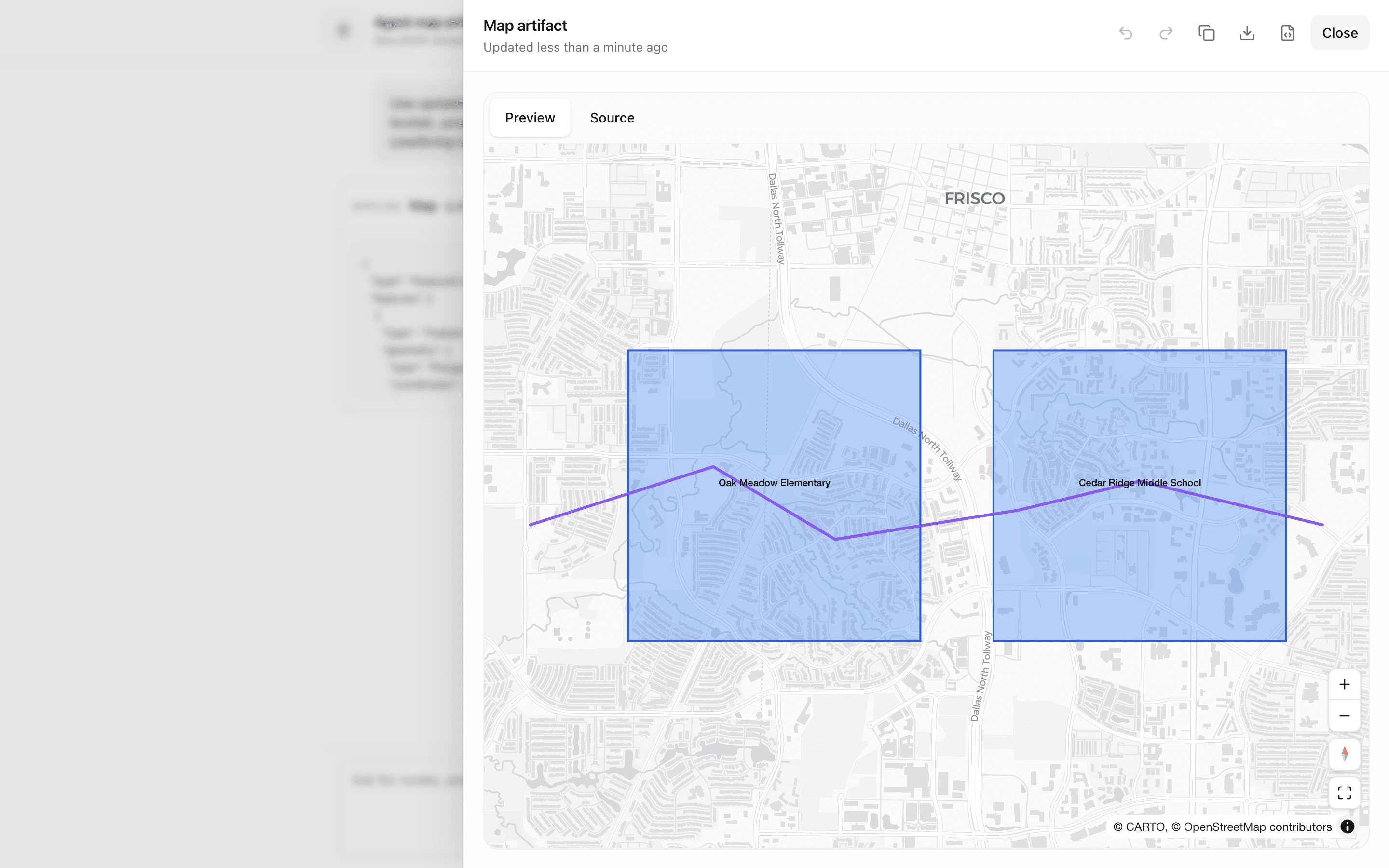
Task: Switch to the Source tab
Action: pyautogui.click(x=612, y=118)
